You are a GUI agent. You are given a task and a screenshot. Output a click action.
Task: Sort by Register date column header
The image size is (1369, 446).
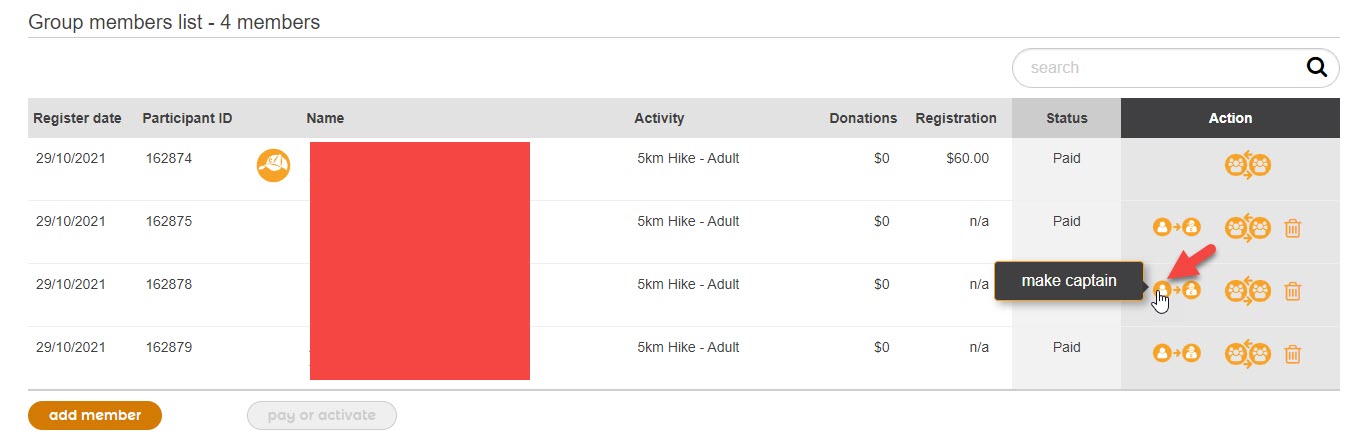coord(77,118)
